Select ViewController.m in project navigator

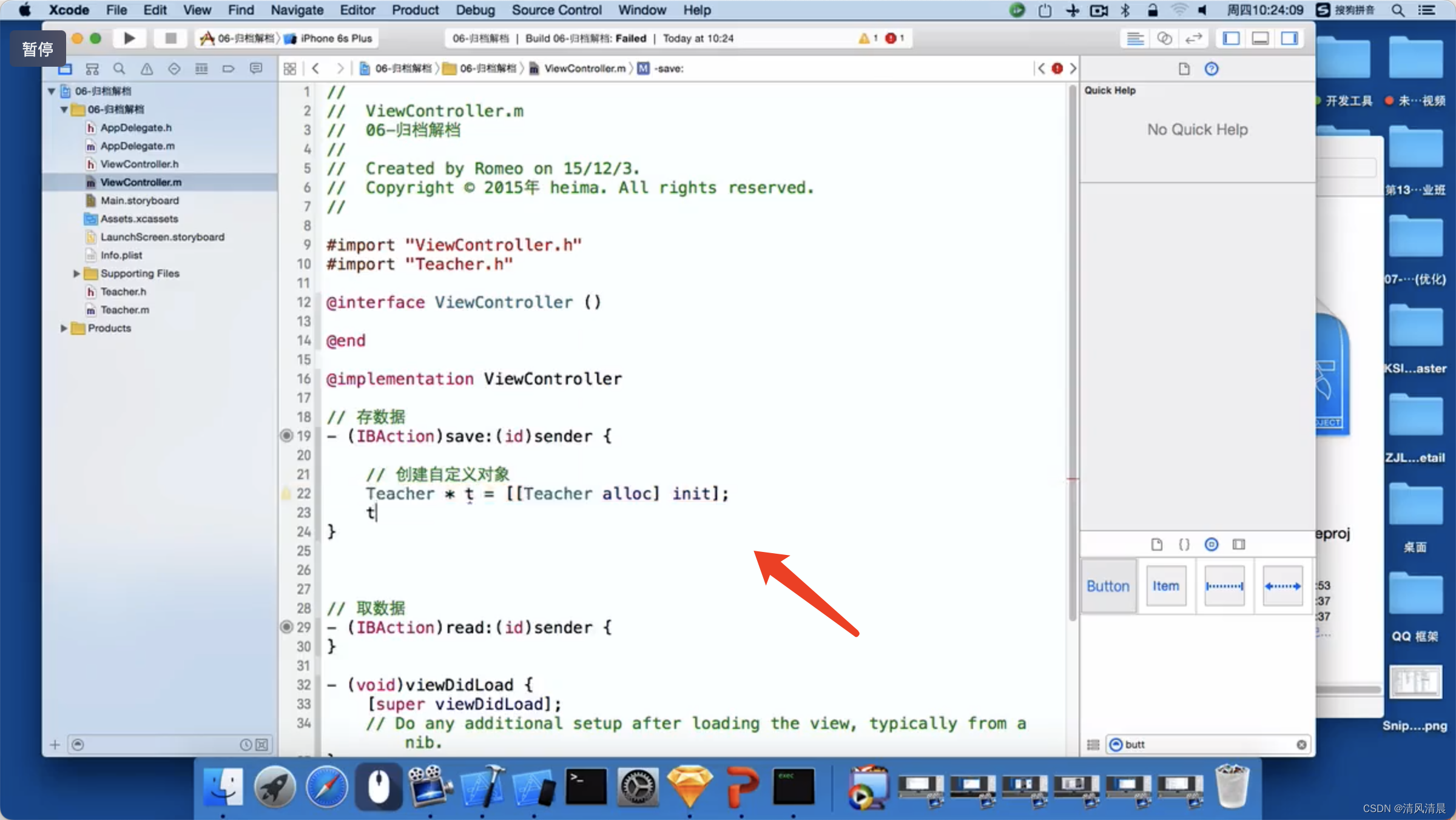tap(142, 182)
